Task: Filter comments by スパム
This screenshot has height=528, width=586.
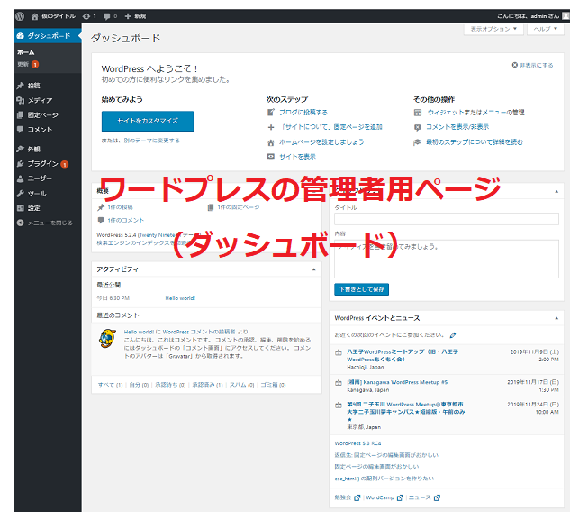Action: pyautogui.click(x=242, y=385)
